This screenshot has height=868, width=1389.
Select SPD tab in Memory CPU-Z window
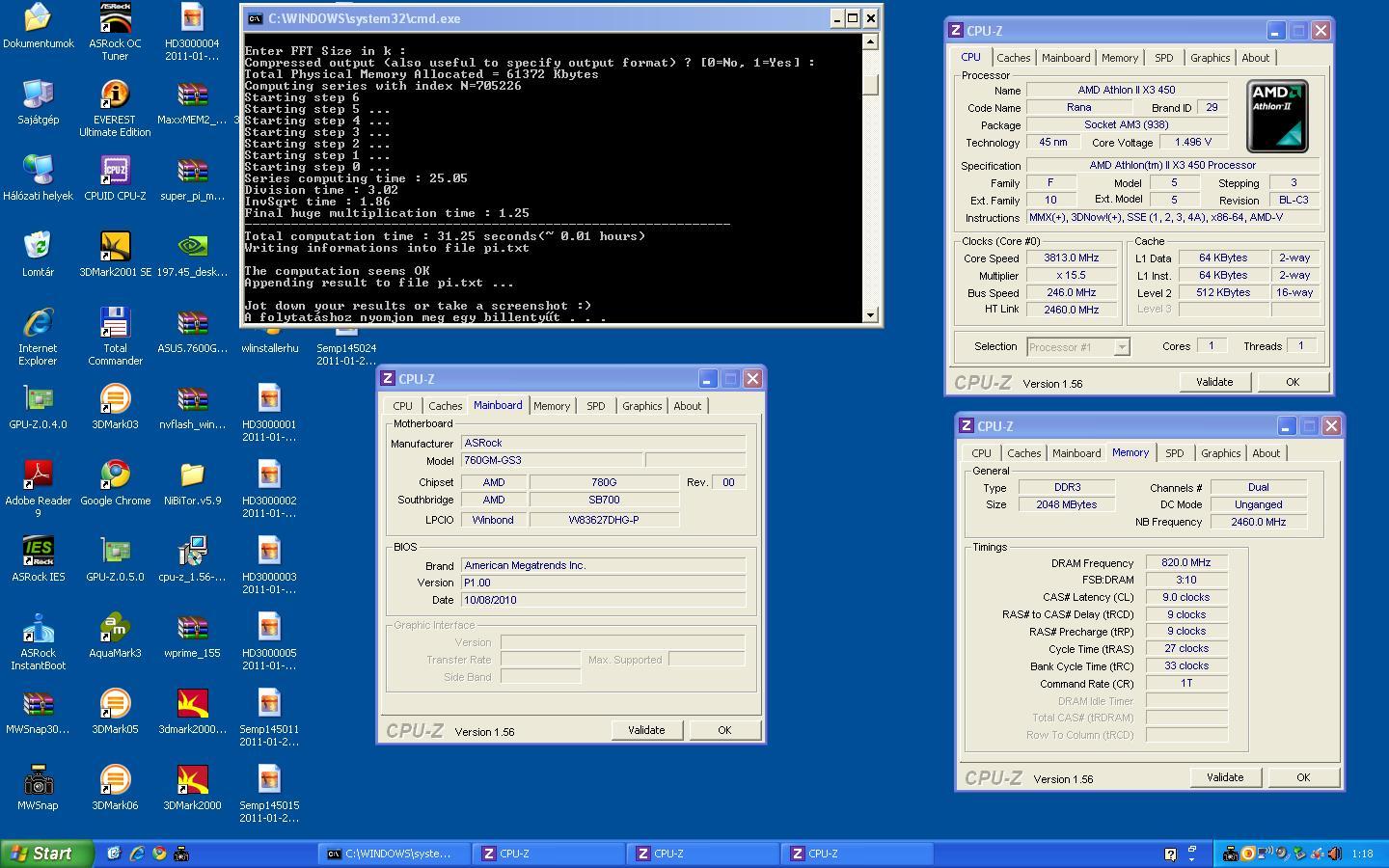(x=1174, y=453)
